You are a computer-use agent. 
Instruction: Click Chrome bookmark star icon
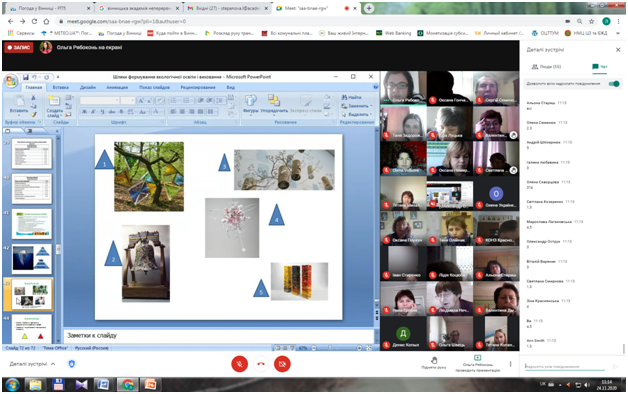click(x=591, y=21)
